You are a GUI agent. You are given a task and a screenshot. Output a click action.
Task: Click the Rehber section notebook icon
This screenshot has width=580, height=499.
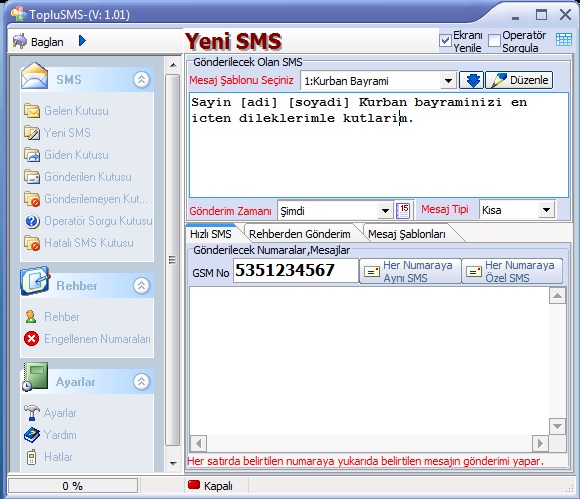(x=35, y=281)
